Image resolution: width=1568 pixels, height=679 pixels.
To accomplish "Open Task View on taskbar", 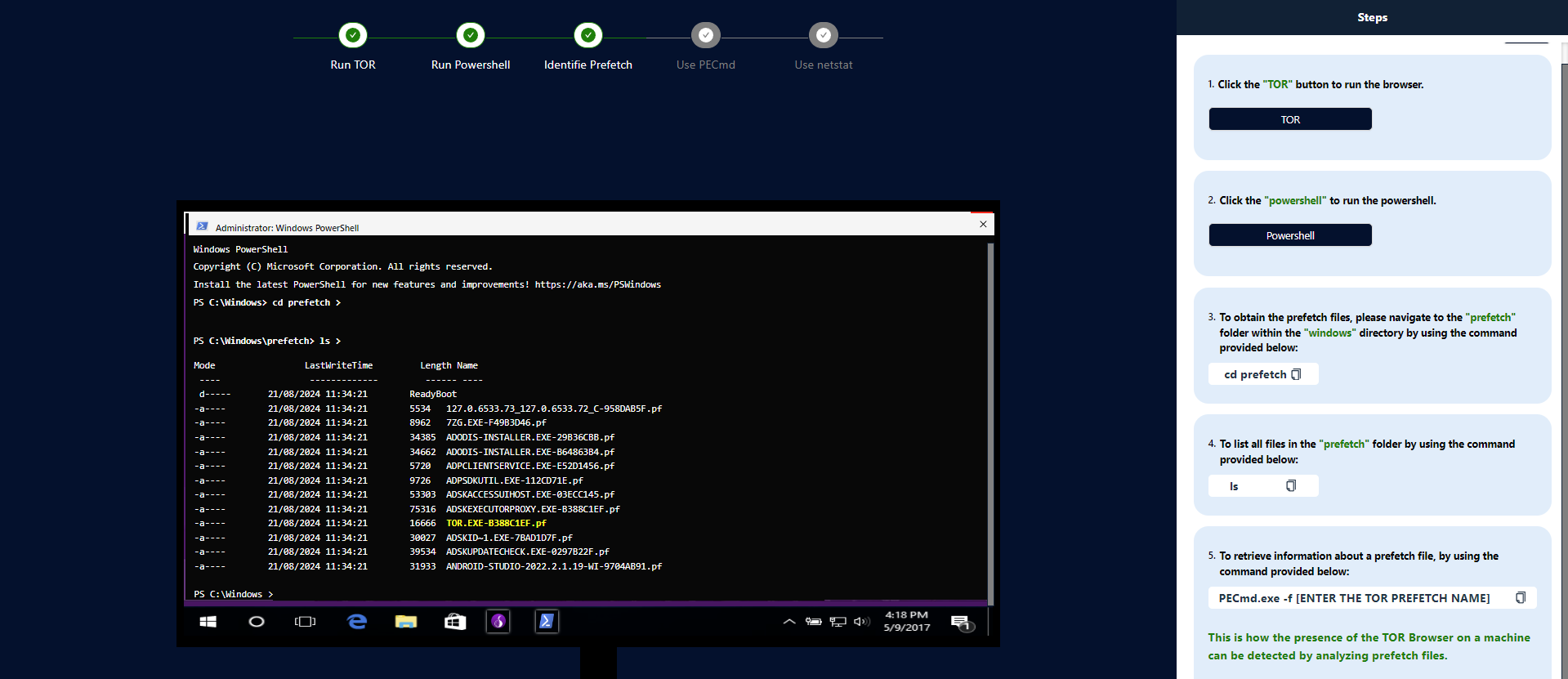I will 305,622.
